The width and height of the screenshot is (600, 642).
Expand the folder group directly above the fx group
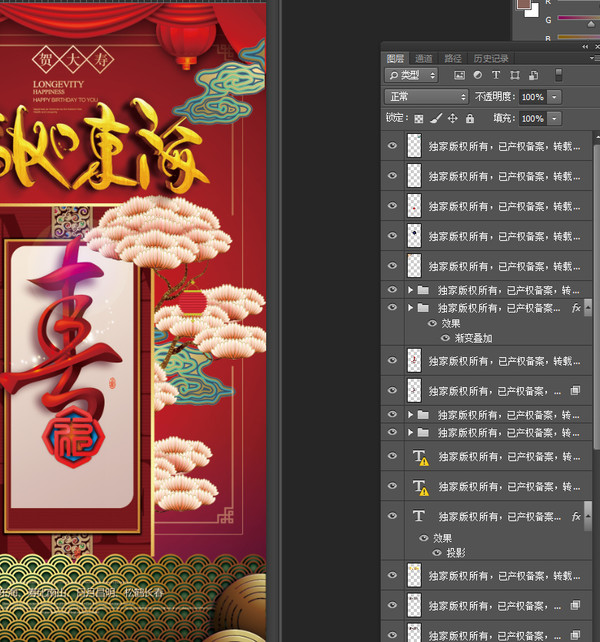pyautogui.click(x=410, y=290)
